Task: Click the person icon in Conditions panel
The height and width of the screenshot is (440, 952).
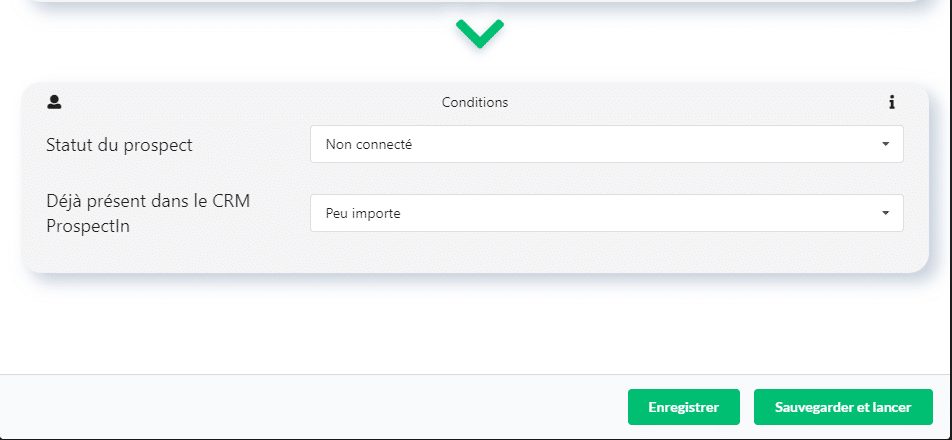Action: tap(54, 103)
